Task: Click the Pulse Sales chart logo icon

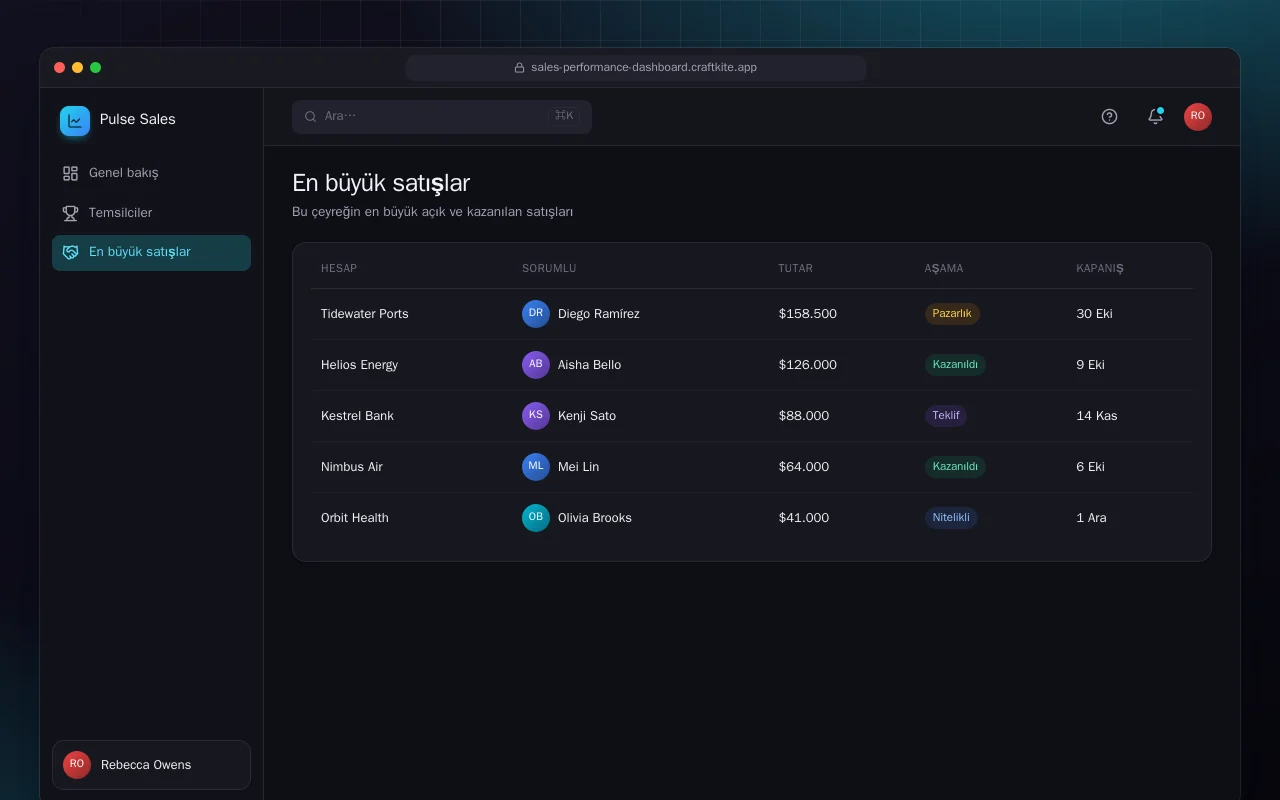Action: 75,121
